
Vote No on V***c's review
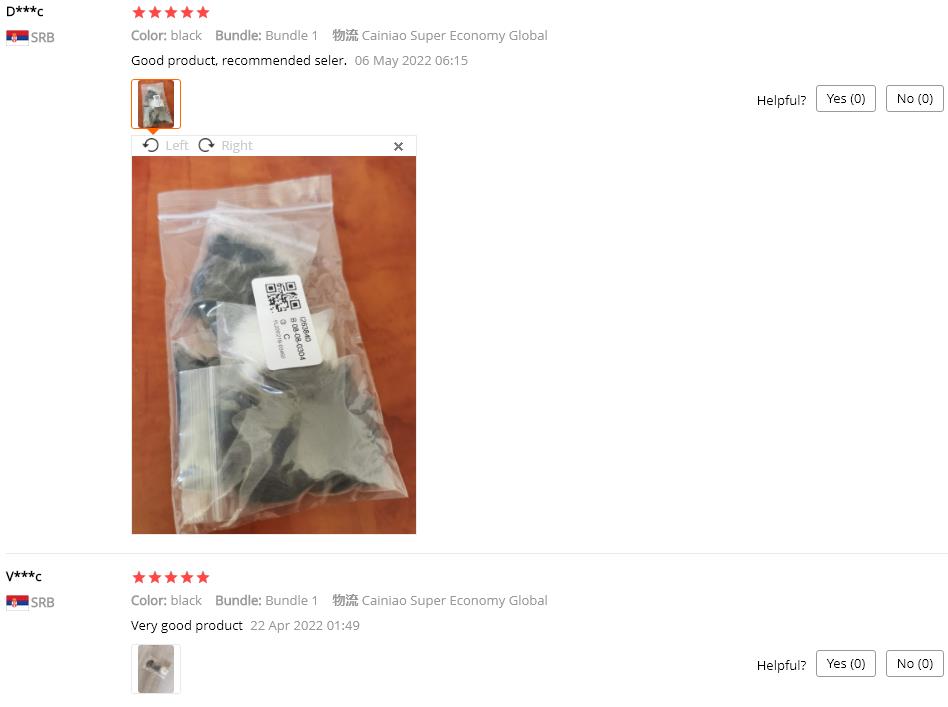click(915, 663)
